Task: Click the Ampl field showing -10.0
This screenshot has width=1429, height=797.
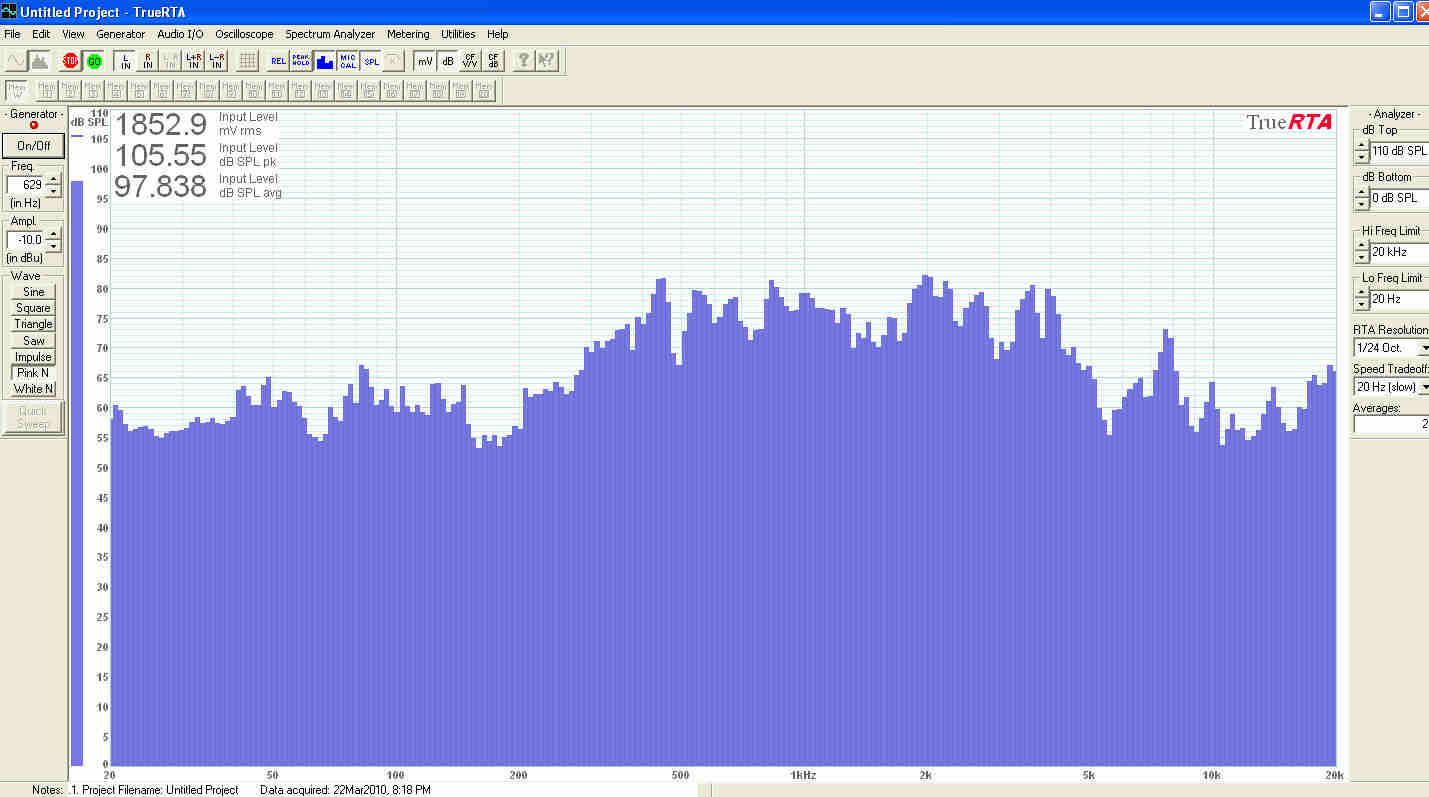Action: 26,240
